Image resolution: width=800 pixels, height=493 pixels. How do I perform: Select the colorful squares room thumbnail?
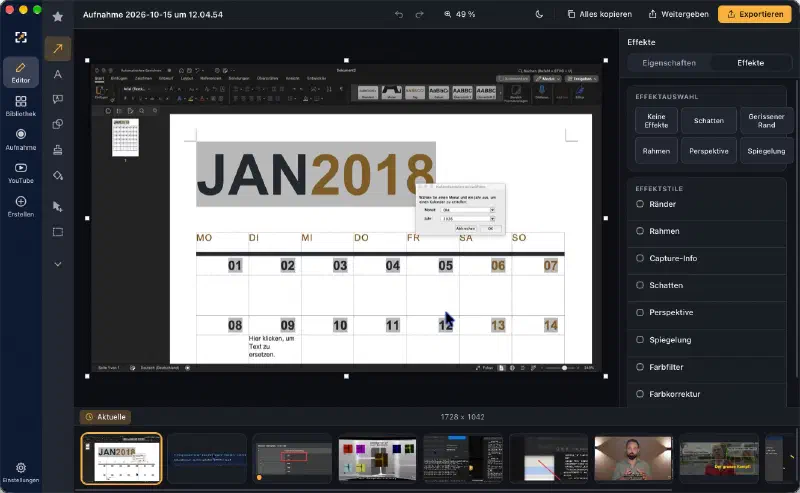[378, 458]
